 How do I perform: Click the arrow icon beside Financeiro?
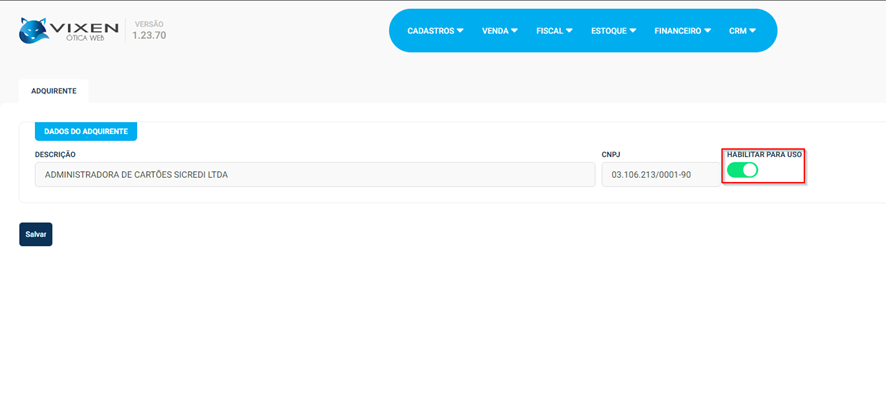click(707, 31)
